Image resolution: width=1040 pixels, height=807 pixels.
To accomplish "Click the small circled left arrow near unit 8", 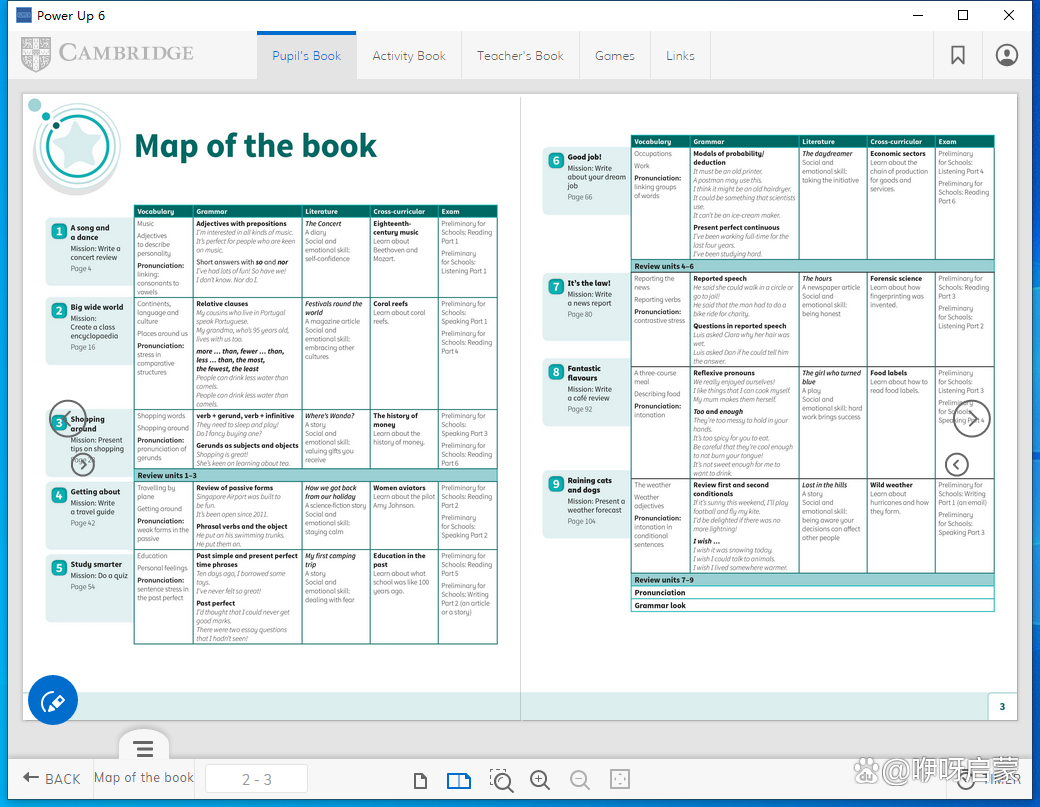I will point(956,464).
